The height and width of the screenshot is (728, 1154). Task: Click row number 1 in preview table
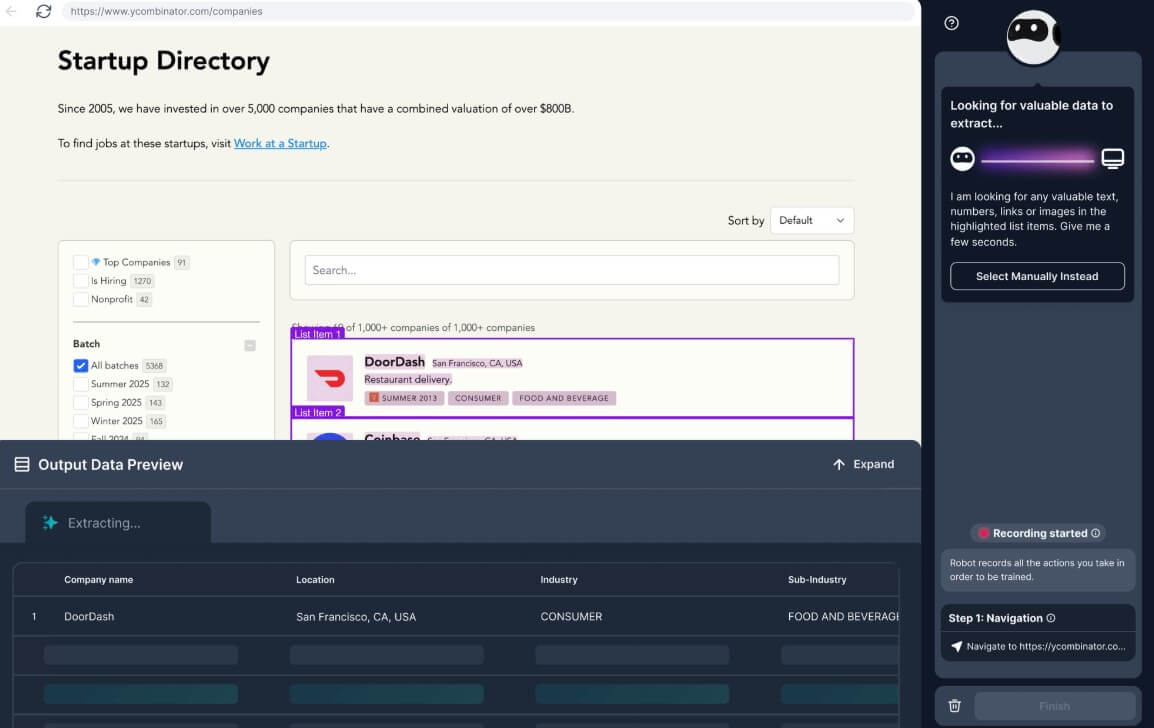click(x=34, y=617)
